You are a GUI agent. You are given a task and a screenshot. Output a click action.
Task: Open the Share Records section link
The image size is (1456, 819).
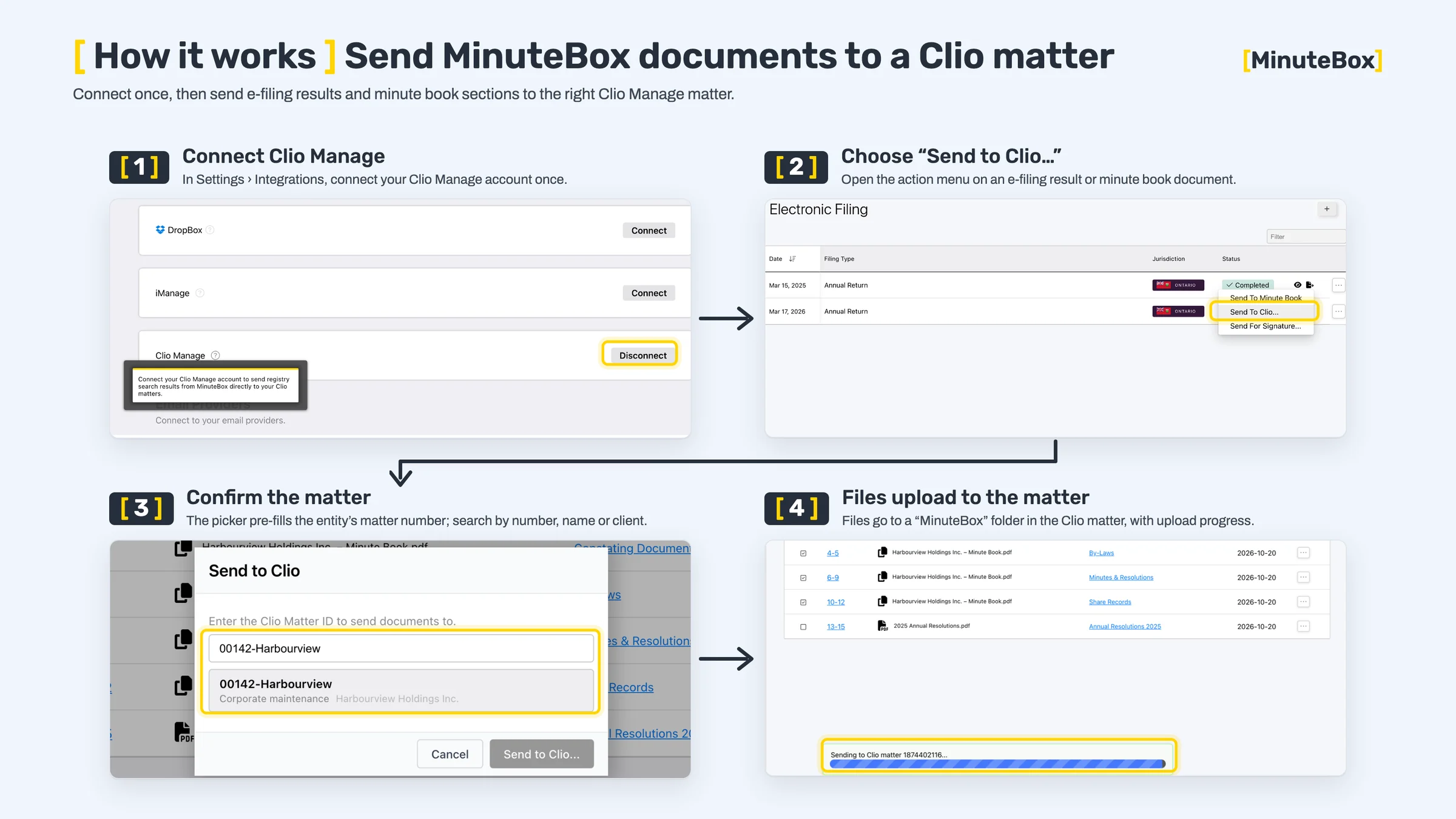tap(1110, 602)
